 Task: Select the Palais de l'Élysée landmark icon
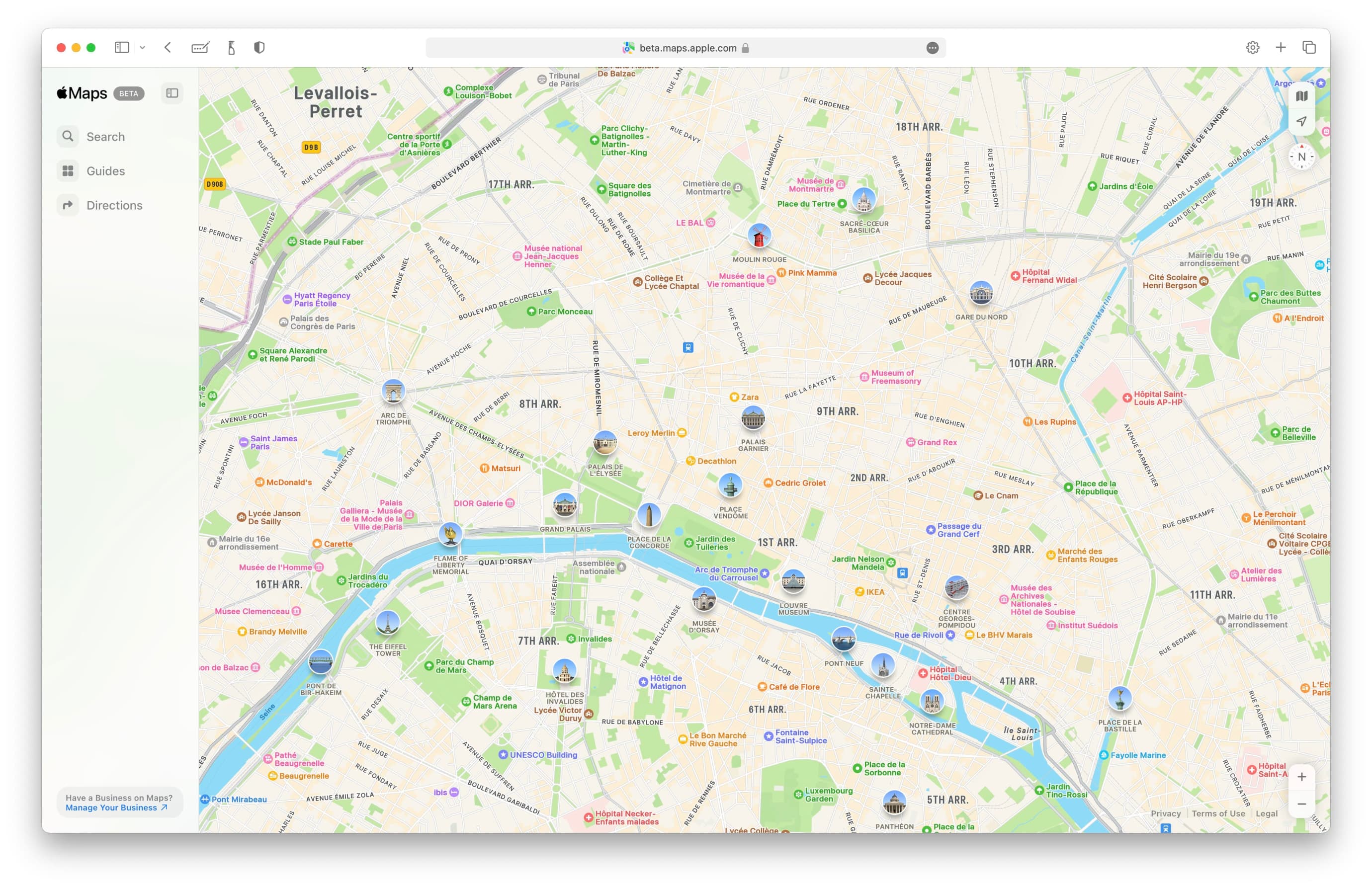click(604, 443)
